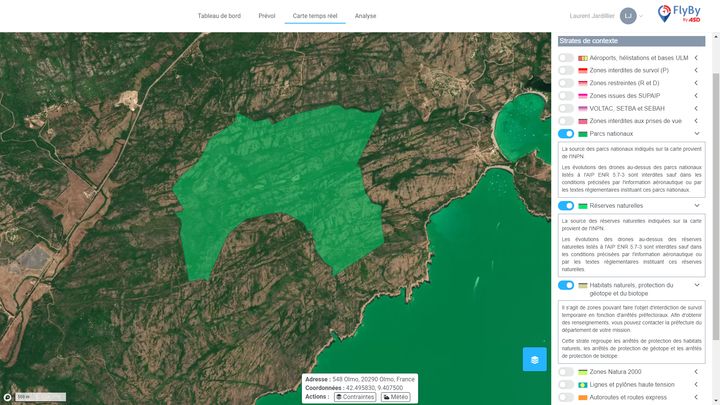
Task: Click the Météo action button
Action: pyautogui.click(x=395, y=397)
